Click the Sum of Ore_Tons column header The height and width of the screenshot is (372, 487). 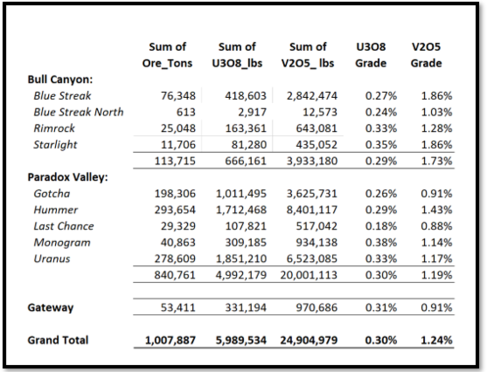coord(167,55)
